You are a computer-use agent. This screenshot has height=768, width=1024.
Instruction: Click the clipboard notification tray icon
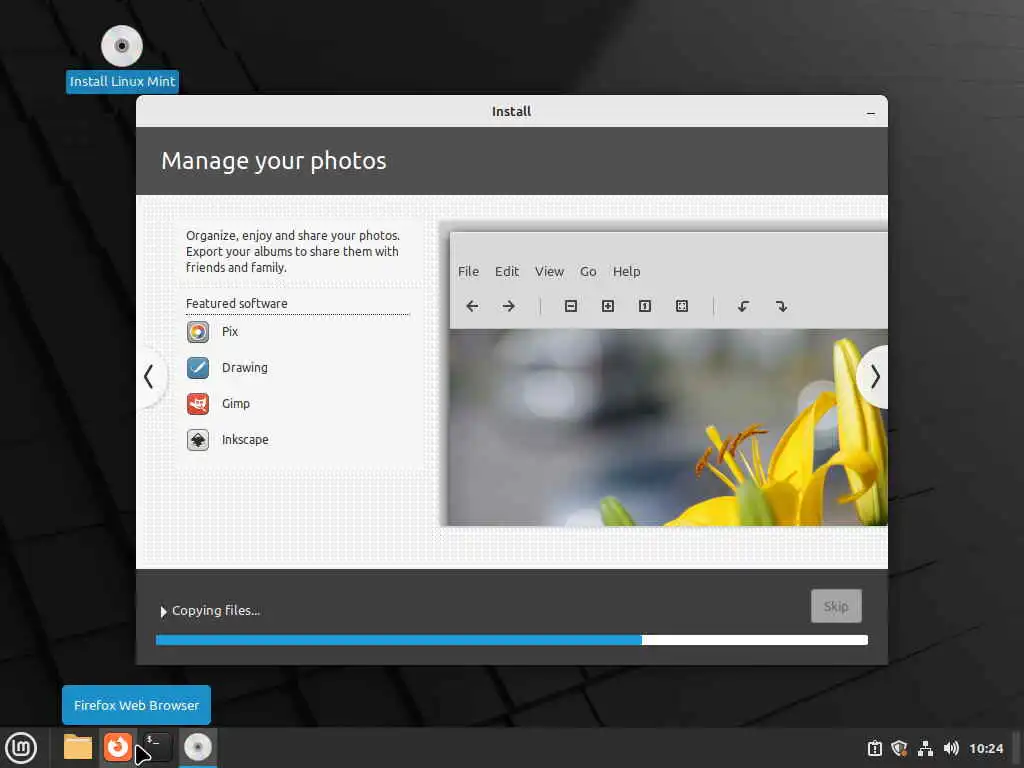point(874,748)
